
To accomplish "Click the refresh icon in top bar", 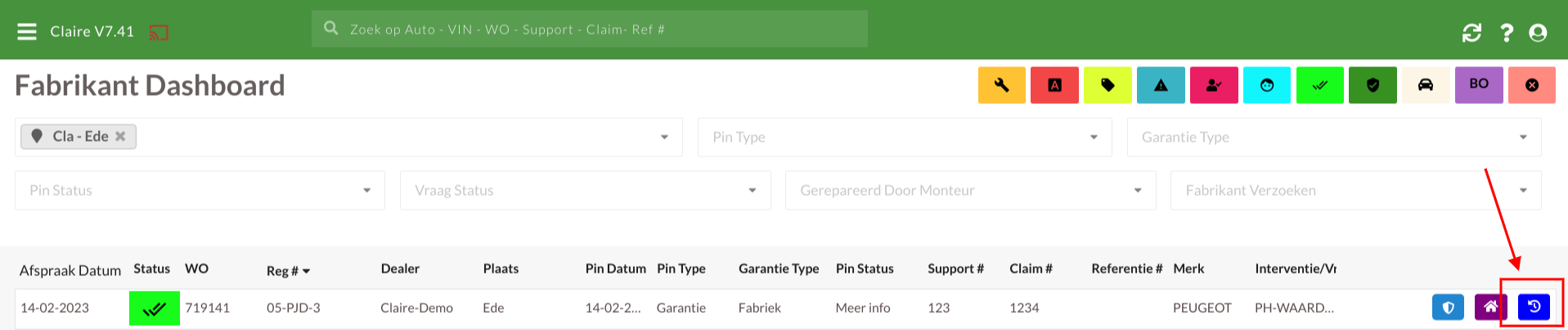I will (x=1471, y=33).
